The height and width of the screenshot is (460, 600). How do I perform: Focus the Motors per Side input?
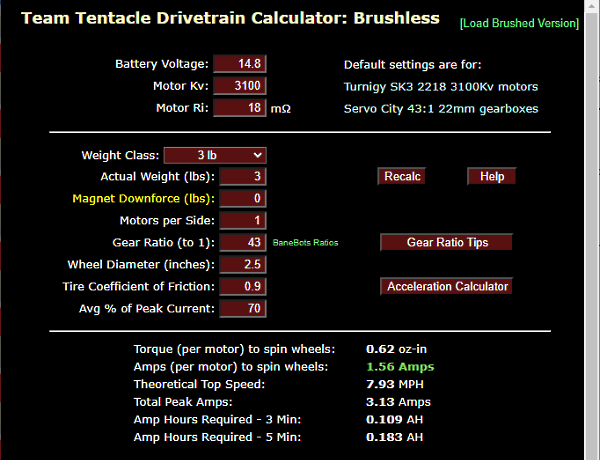pyautogui.click(x=242, y=221)
